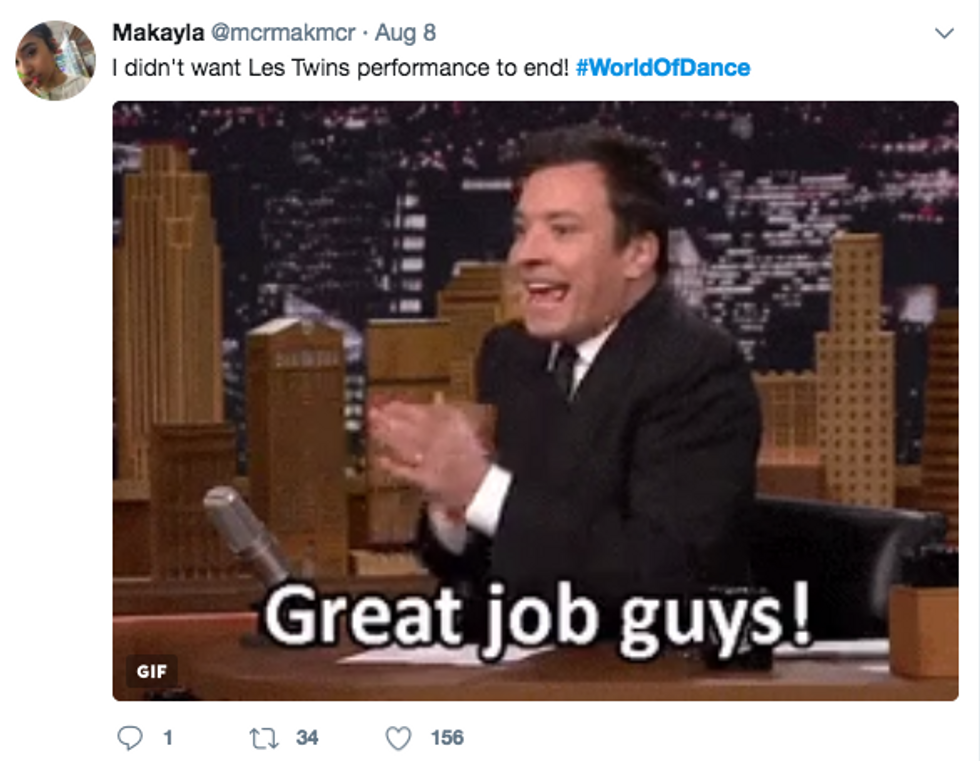Screen dimensions: 980x761
Task: Click the tweet text about Les Twins
Action: [341, 67]
